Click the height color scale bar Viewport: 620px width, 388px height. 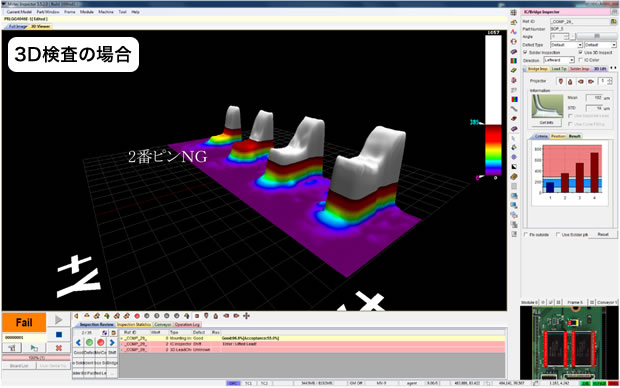click(x=493, y=105)
